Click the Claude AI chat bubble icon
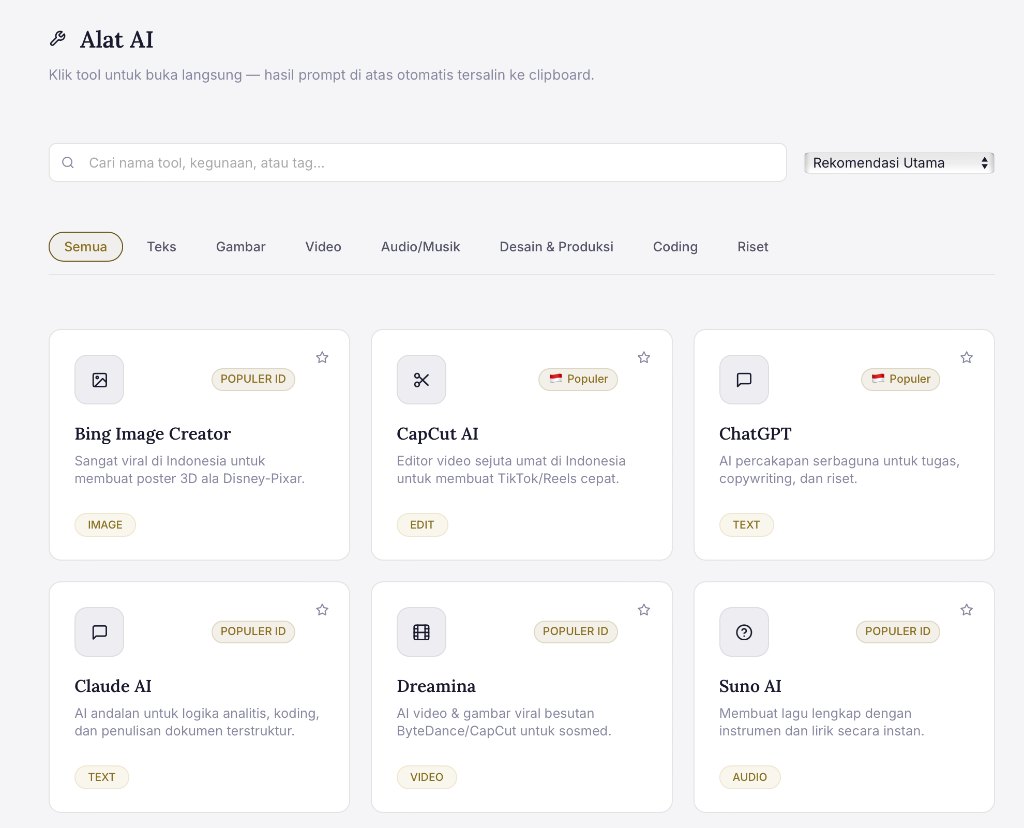This screenshot has height=828, width=1024. 99,632
